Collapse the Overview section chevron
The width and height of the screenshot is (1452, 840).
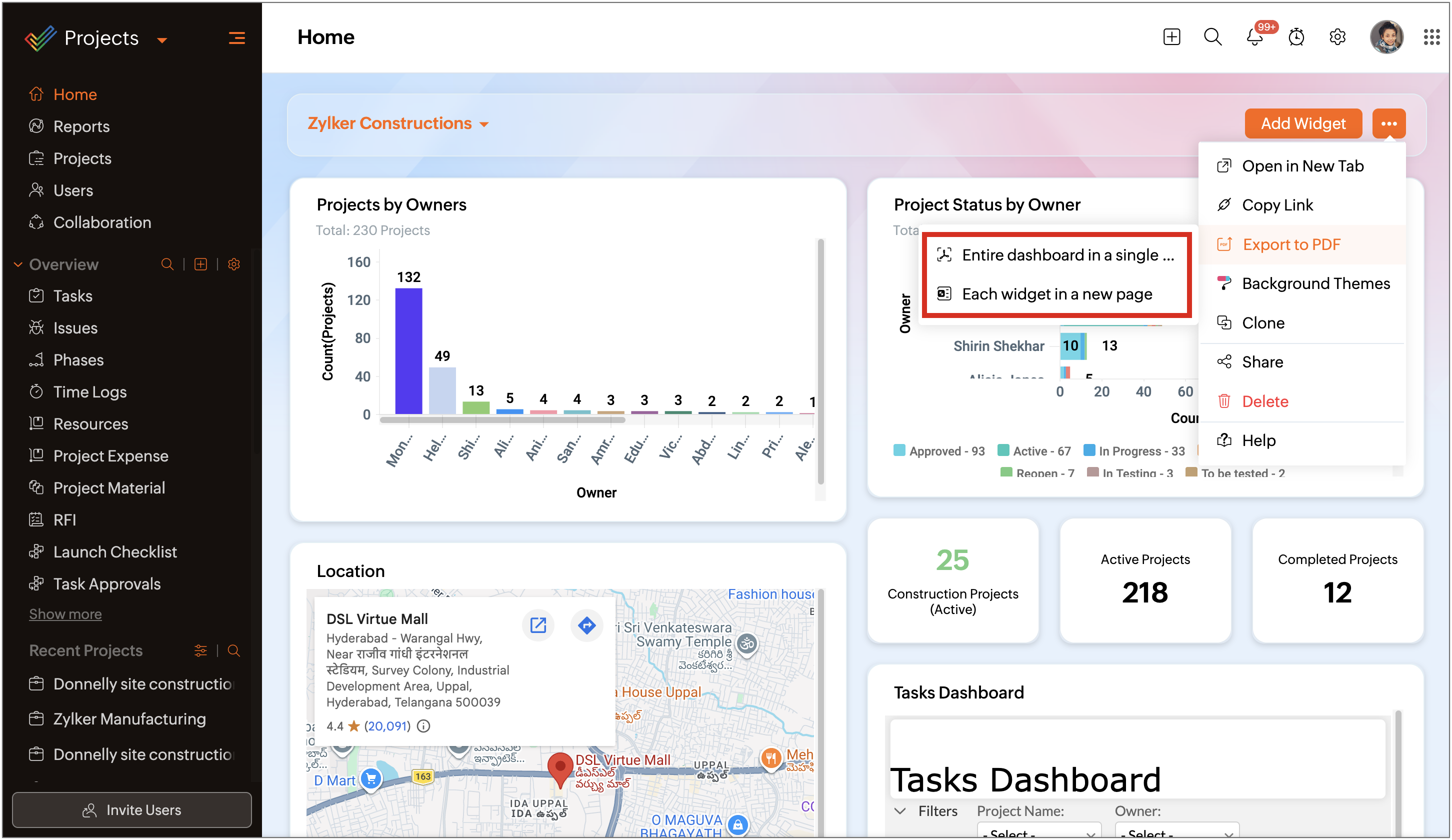(18, 264)
